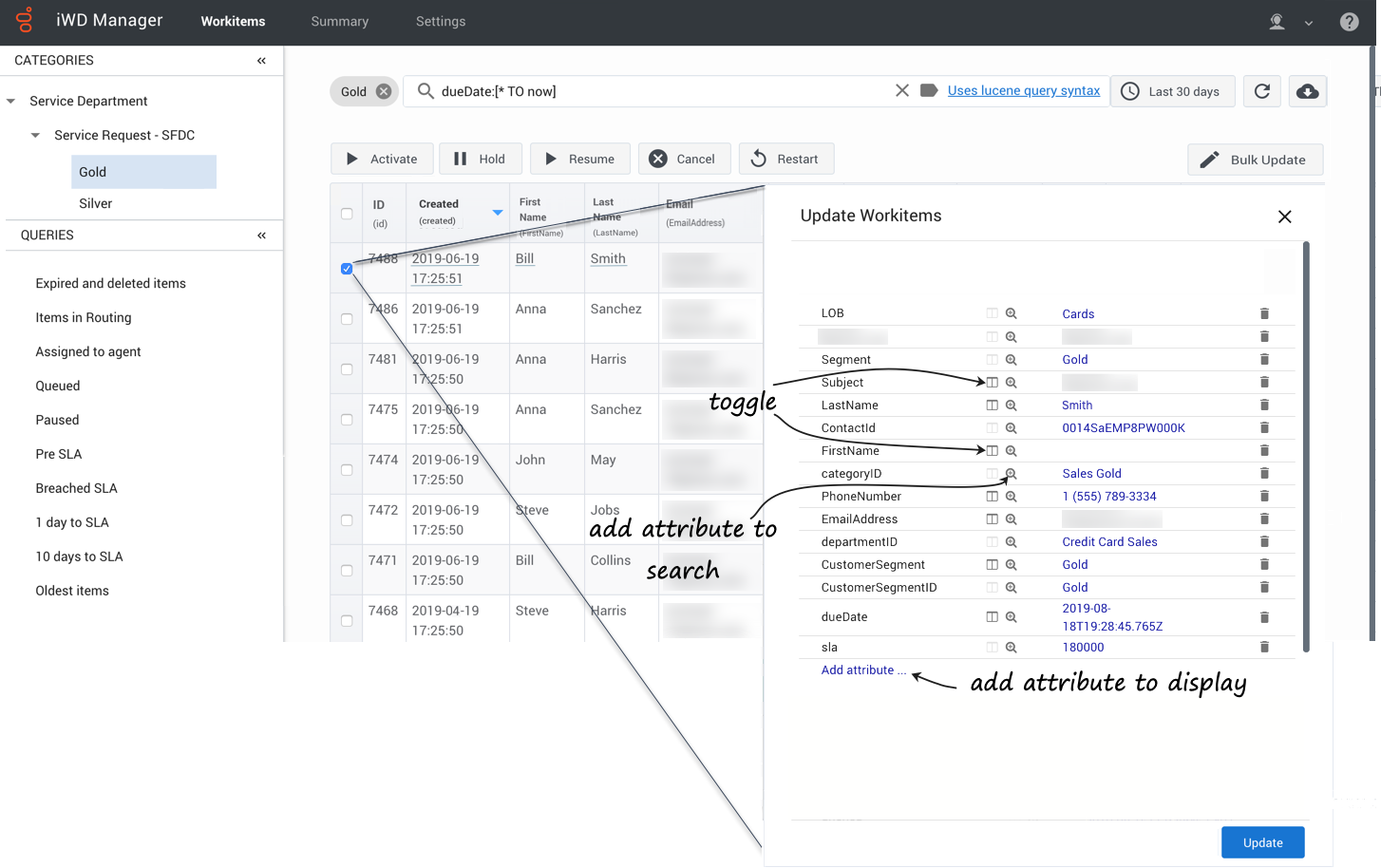Screen dimensions: 1381x868
Task: Switch to the Summary tab
Action: click(x=339, y=22)
